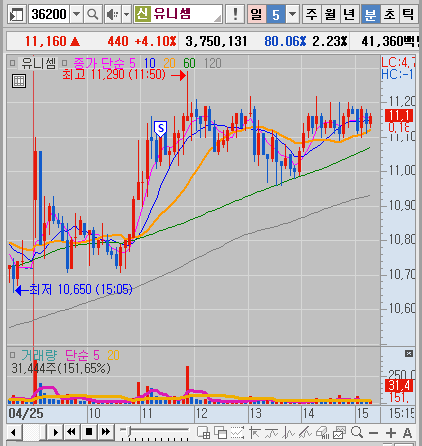This screenshot has width=422, height=446.
Task: Click the stock code input field 36200
Action: tap(49, 14)
